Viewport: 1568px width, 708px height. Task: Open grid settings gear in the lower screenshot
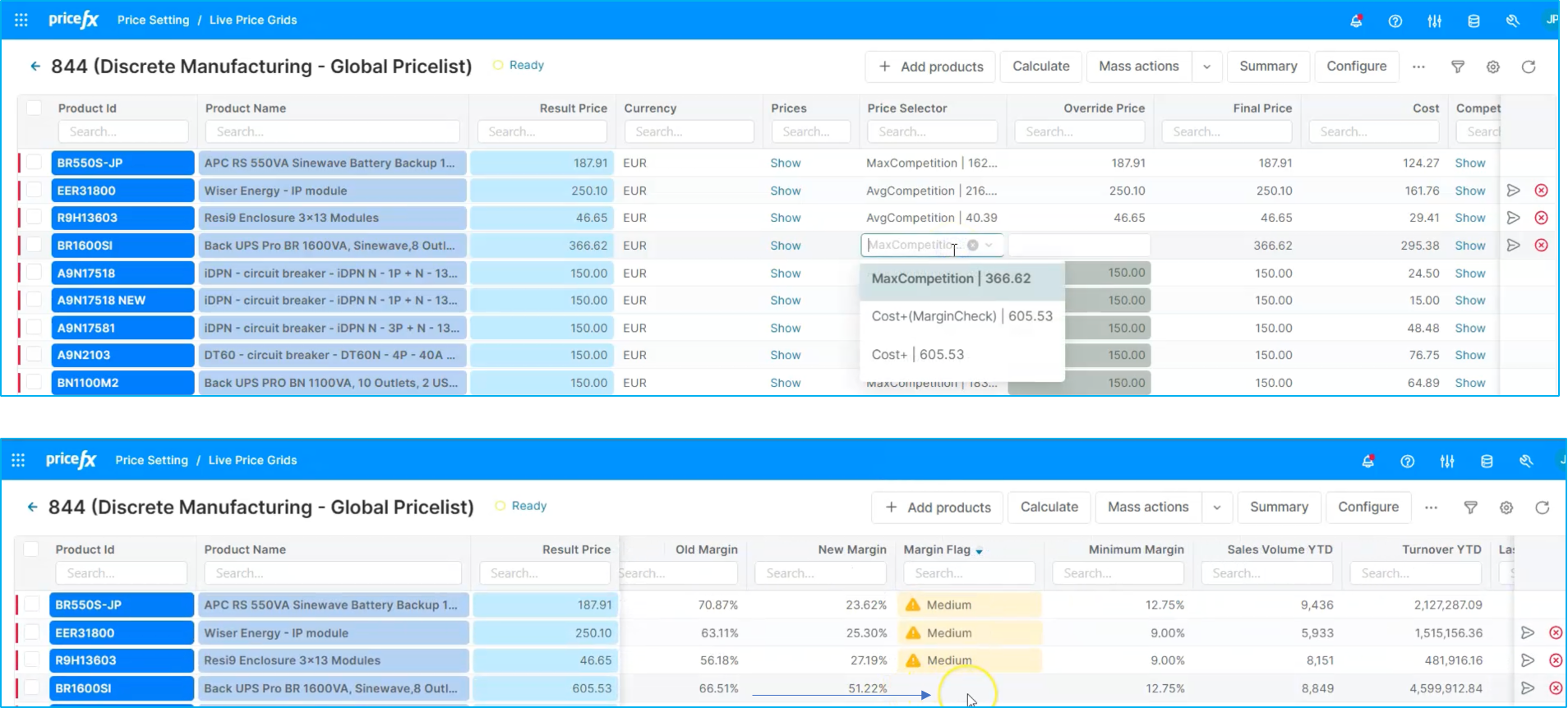pyautogui.click(x=1506, y=508)
